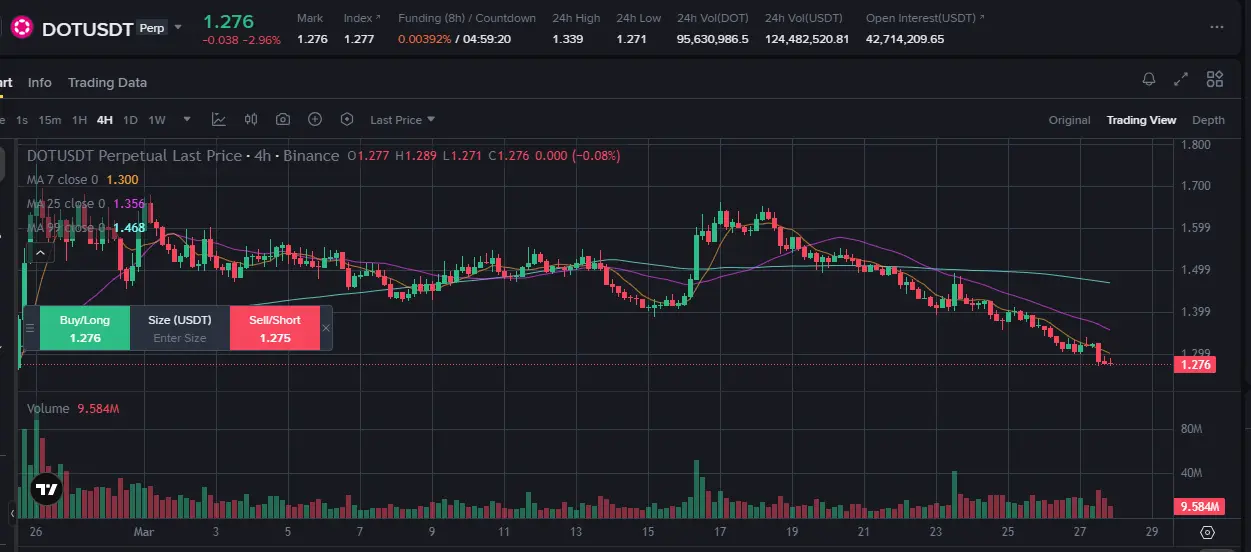Image resolution: width=1251 pixels, height=552 pixels.
Task: Expand the chart to fullscreen
Action: (x=1181, y=79)
